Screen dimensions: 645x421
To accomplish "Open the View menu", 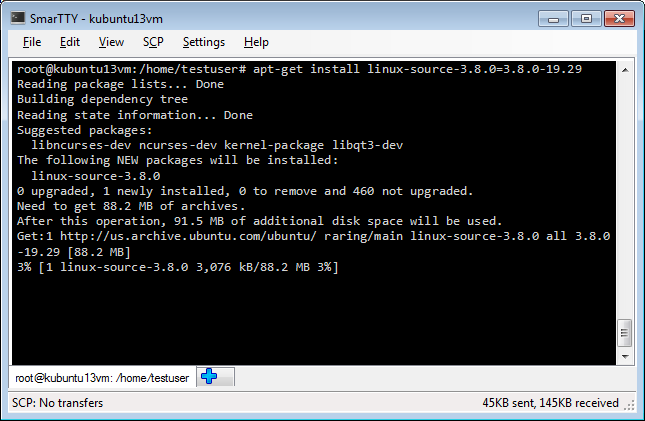I will pos(111,42).
